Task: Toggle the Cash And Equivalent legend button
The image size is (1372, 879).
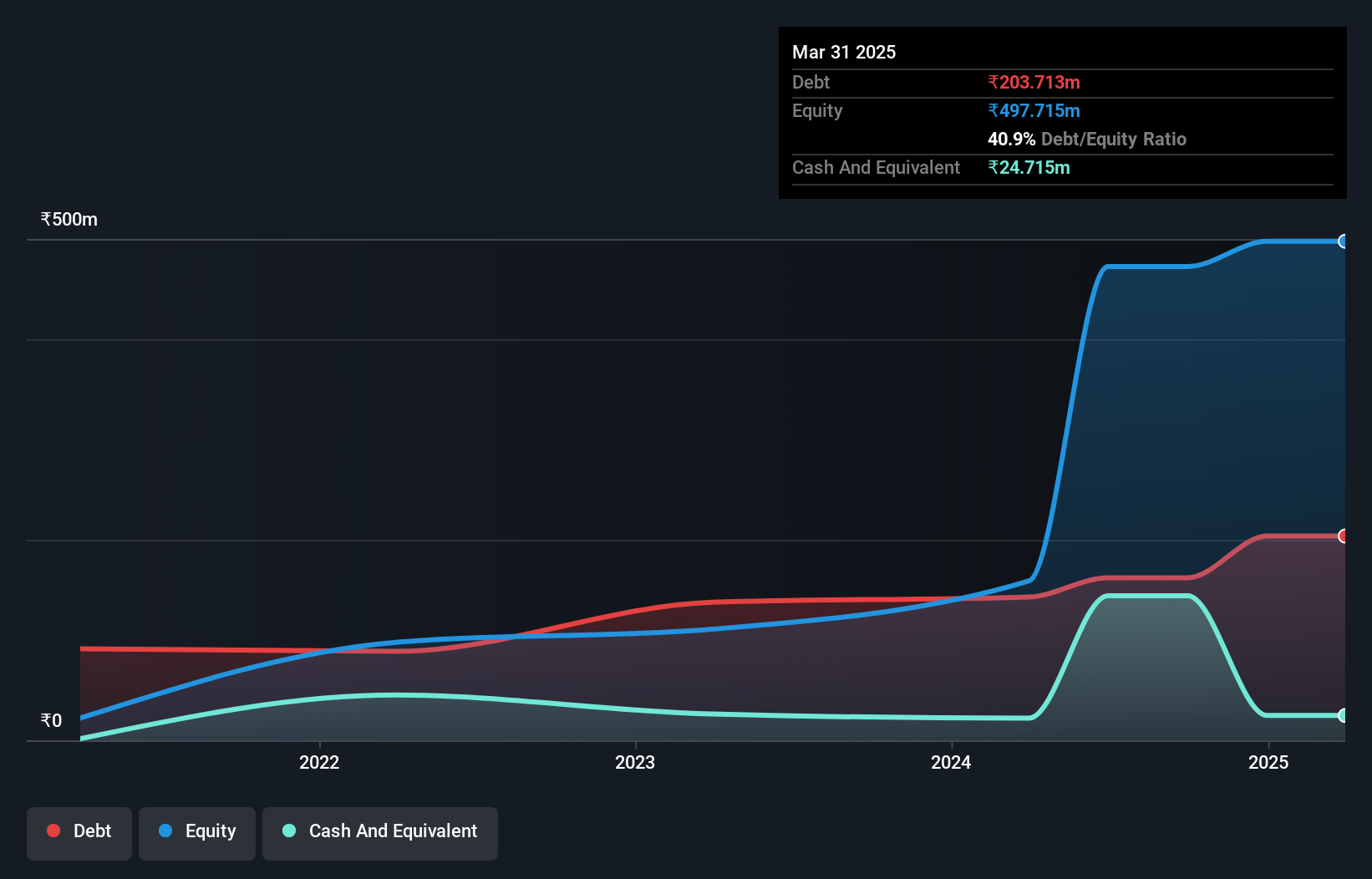Action: coord(380,833)
